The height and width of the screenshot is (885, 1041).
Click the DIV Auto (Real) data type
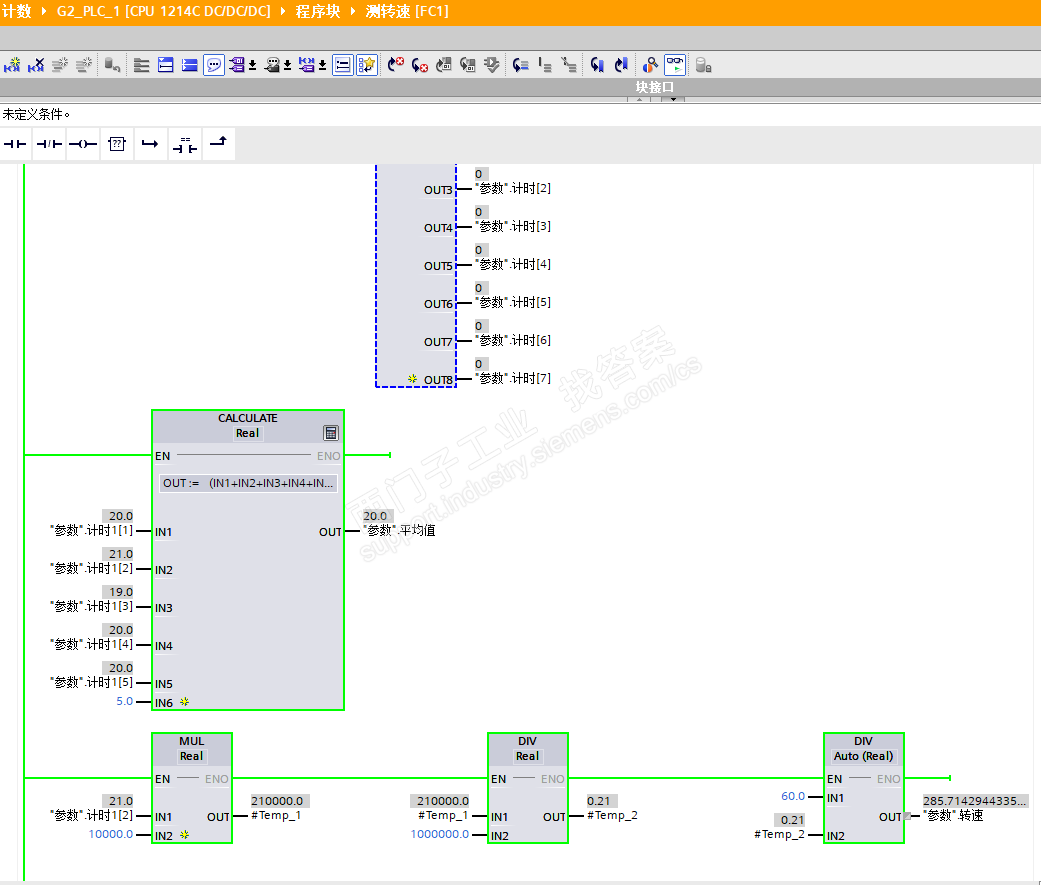pos(863,756)
